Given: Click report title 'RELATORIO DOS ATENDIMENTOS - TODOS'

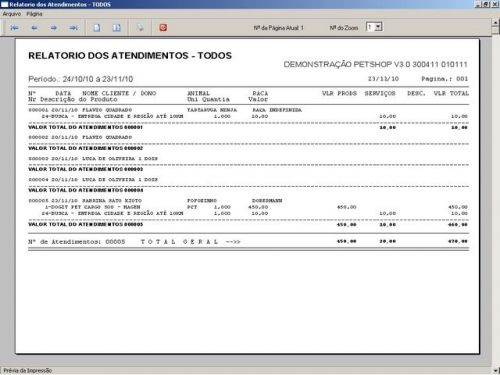Looking at the screenshot, I should (x=130, y=56).
